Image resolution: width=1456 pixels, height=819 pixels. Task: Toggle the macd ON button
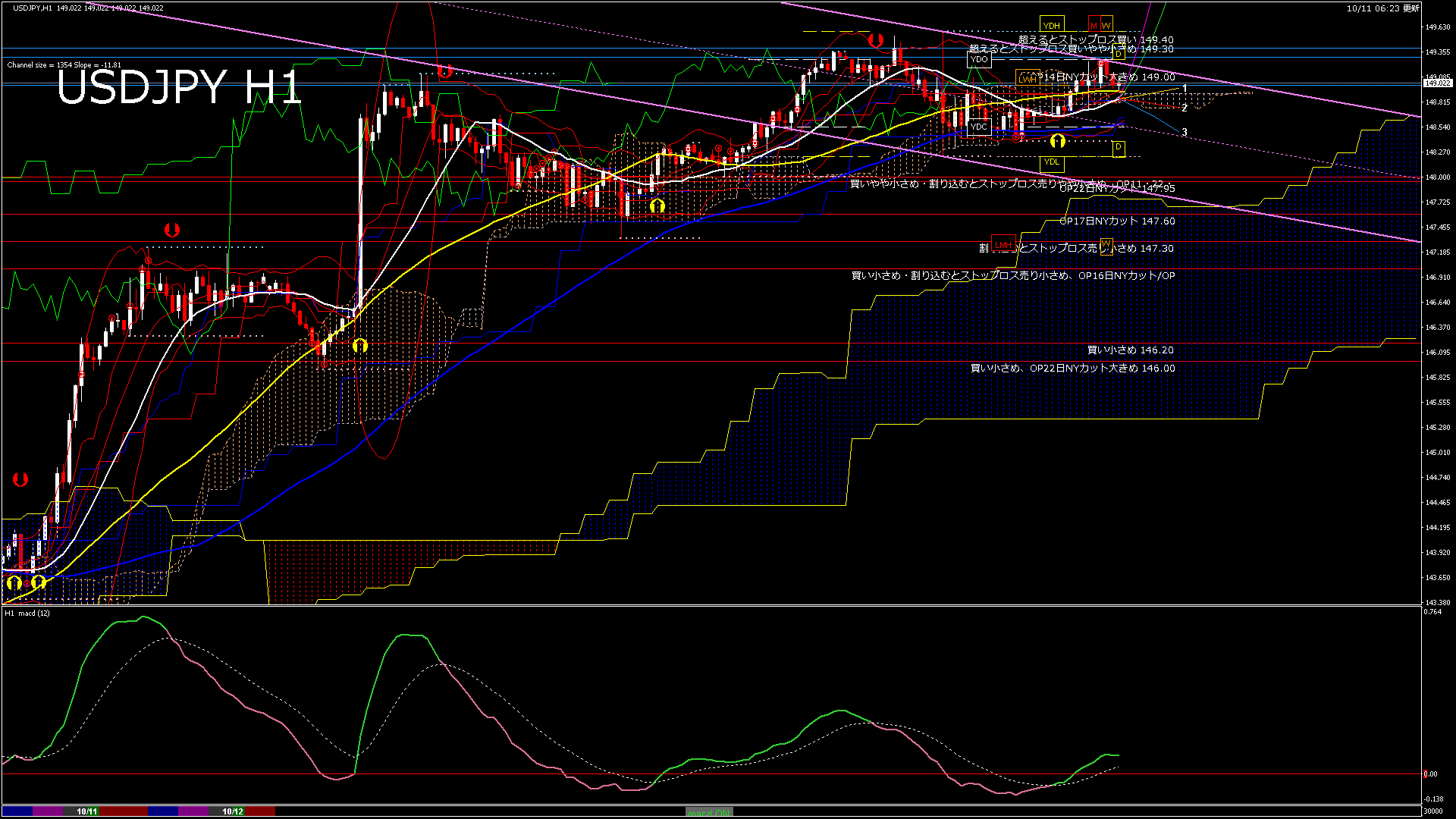709,811
